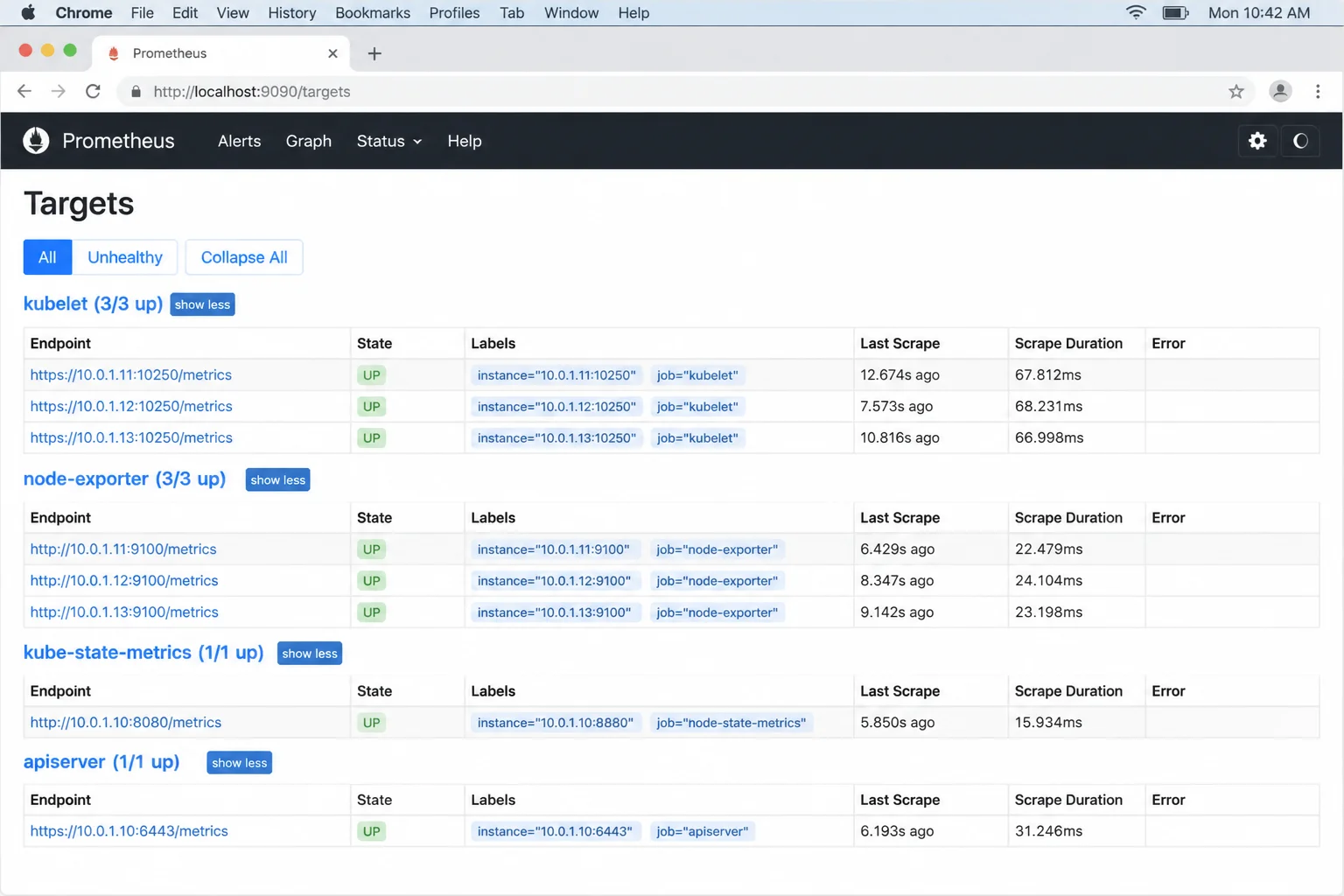Image resolution: width=1344 pixels, height=896 pixels.
Task: Click the apiserver (1/1 up) heading
Action: (101, 762)
